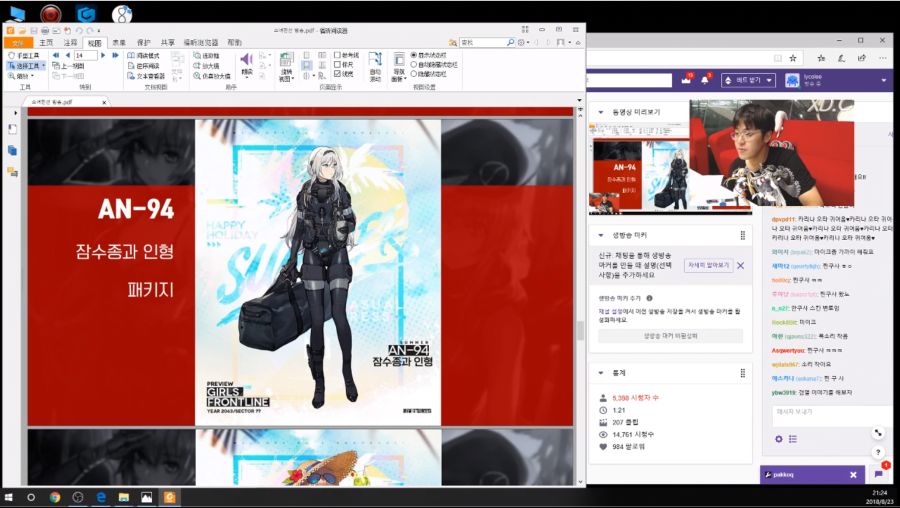The width and height of the screenshot is (900, 508).
Task: Add page to favorites star in Edge
Action: point(793,58)
